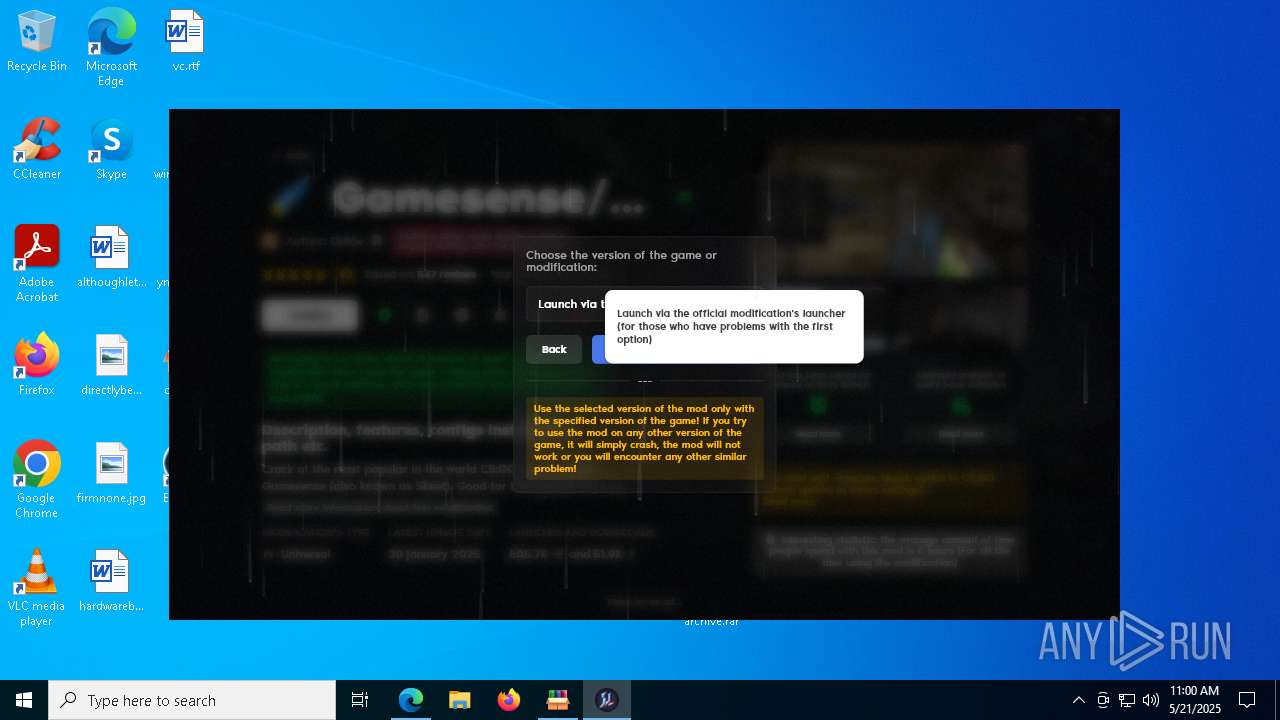Open VLC media player shortcut
This screenshot has width=1280, height=720.
click(37, 588)
